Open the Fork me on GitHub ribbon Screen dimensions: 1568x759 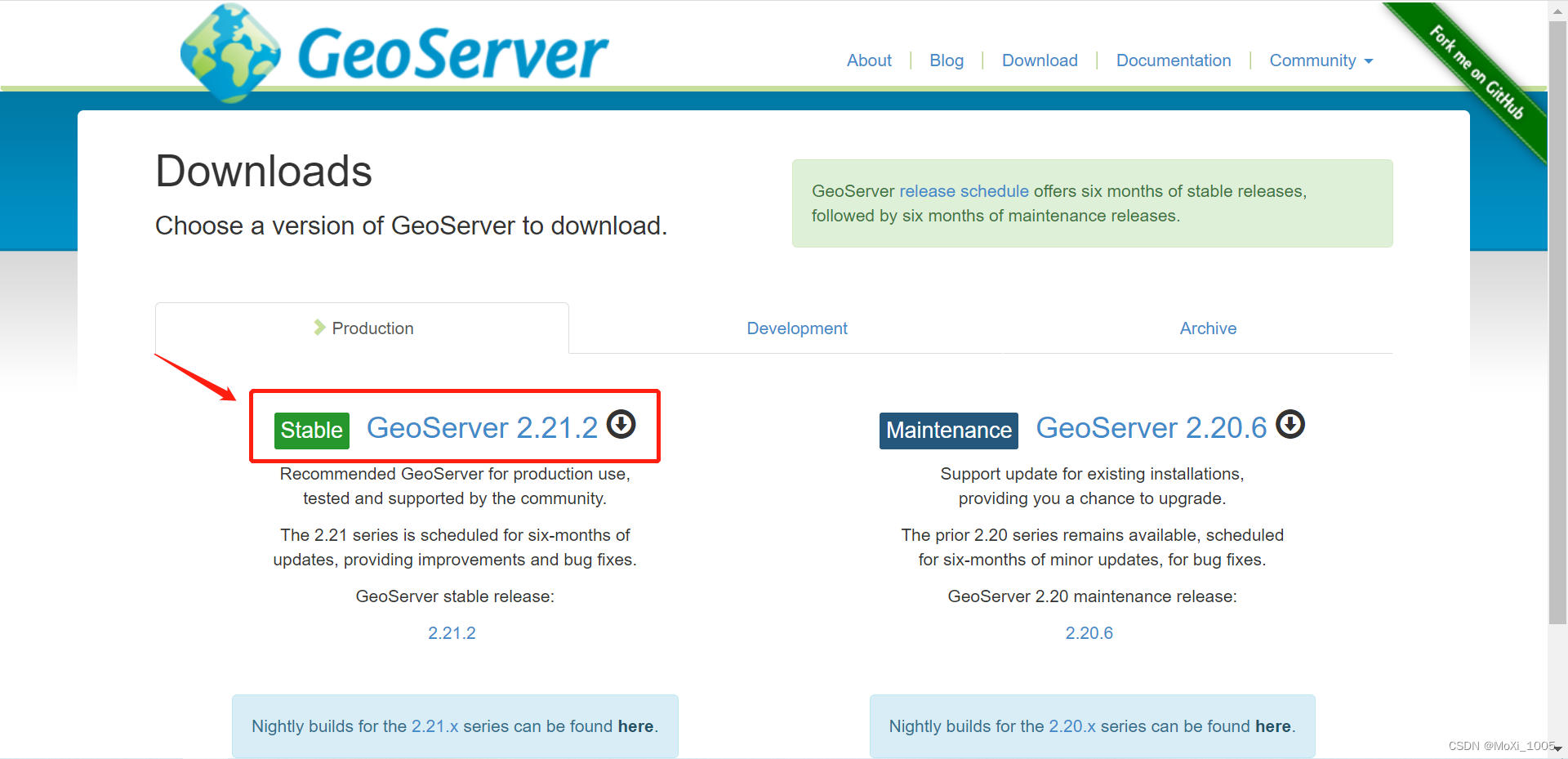1476,73
